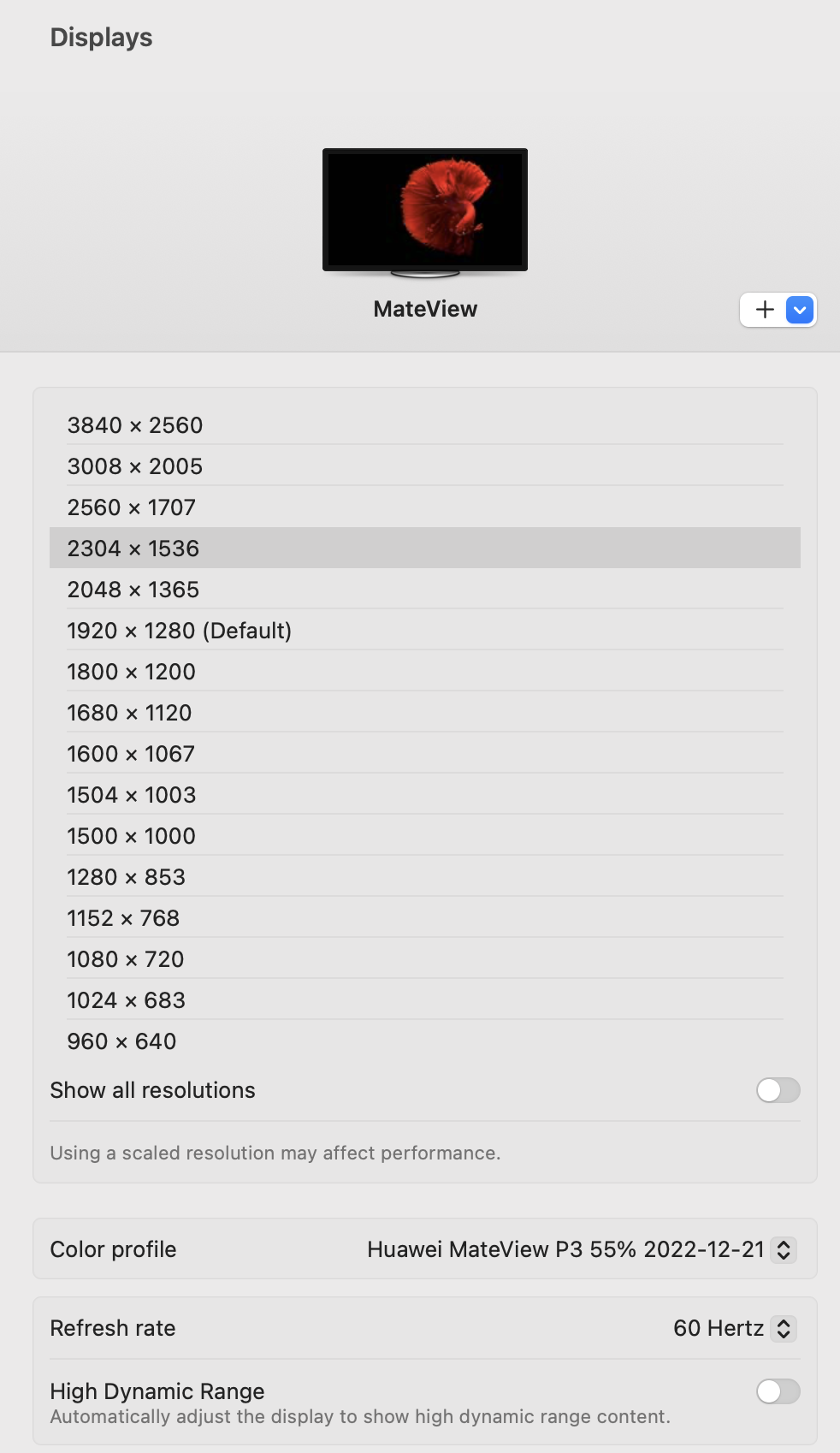Pick the 1800 × 1200 resolution

[425, 671]
